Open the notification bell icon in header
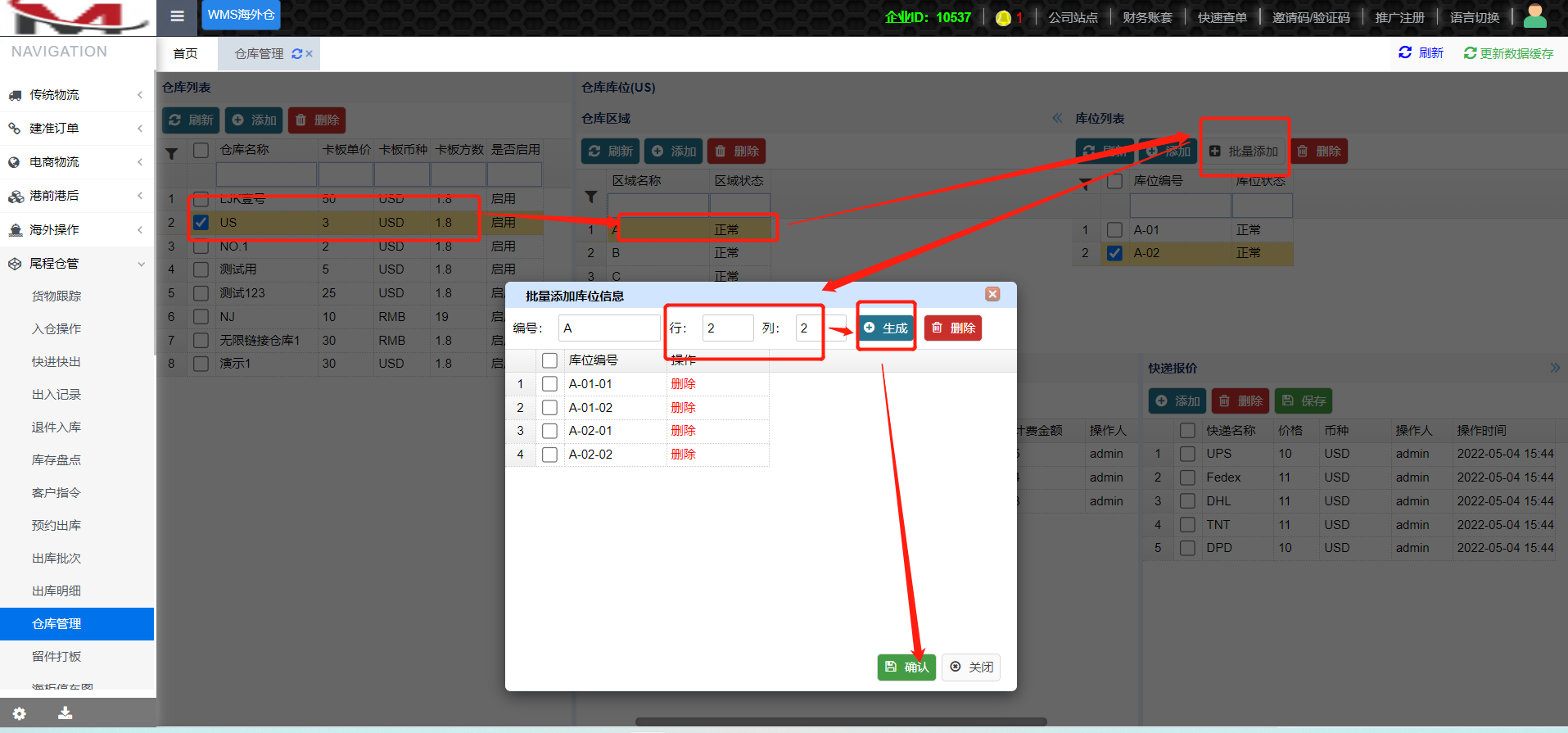 [x=1003, y=18]
